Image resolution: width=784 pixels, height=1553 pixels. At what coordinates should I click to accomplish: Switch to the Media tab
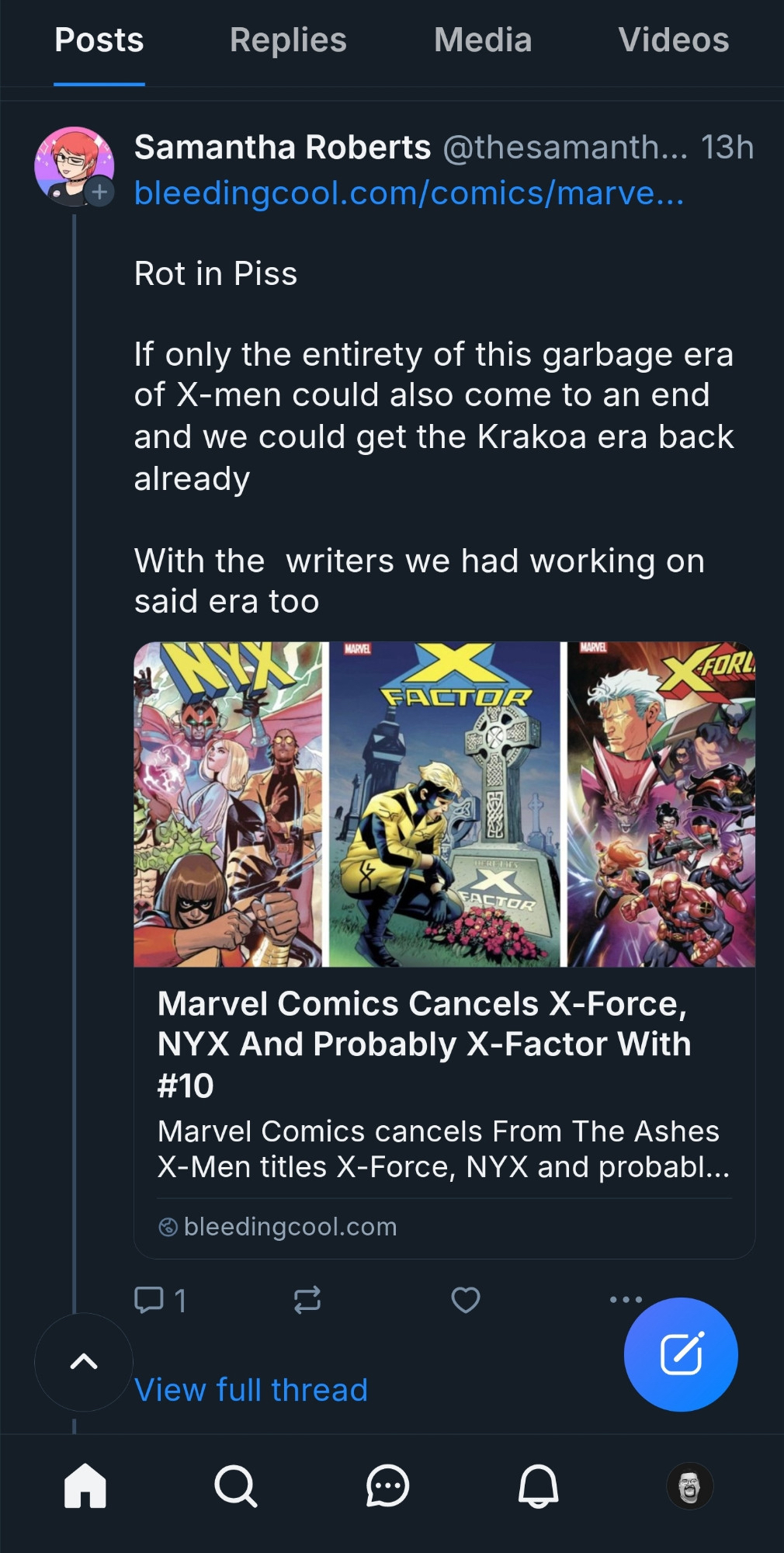click(x=483, y=40)
